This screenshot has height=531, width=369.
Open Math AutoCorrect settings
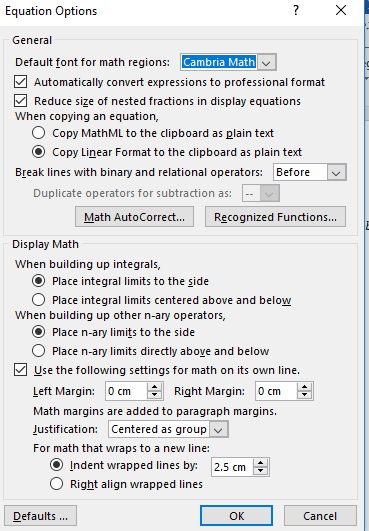(x=134, y=217)
